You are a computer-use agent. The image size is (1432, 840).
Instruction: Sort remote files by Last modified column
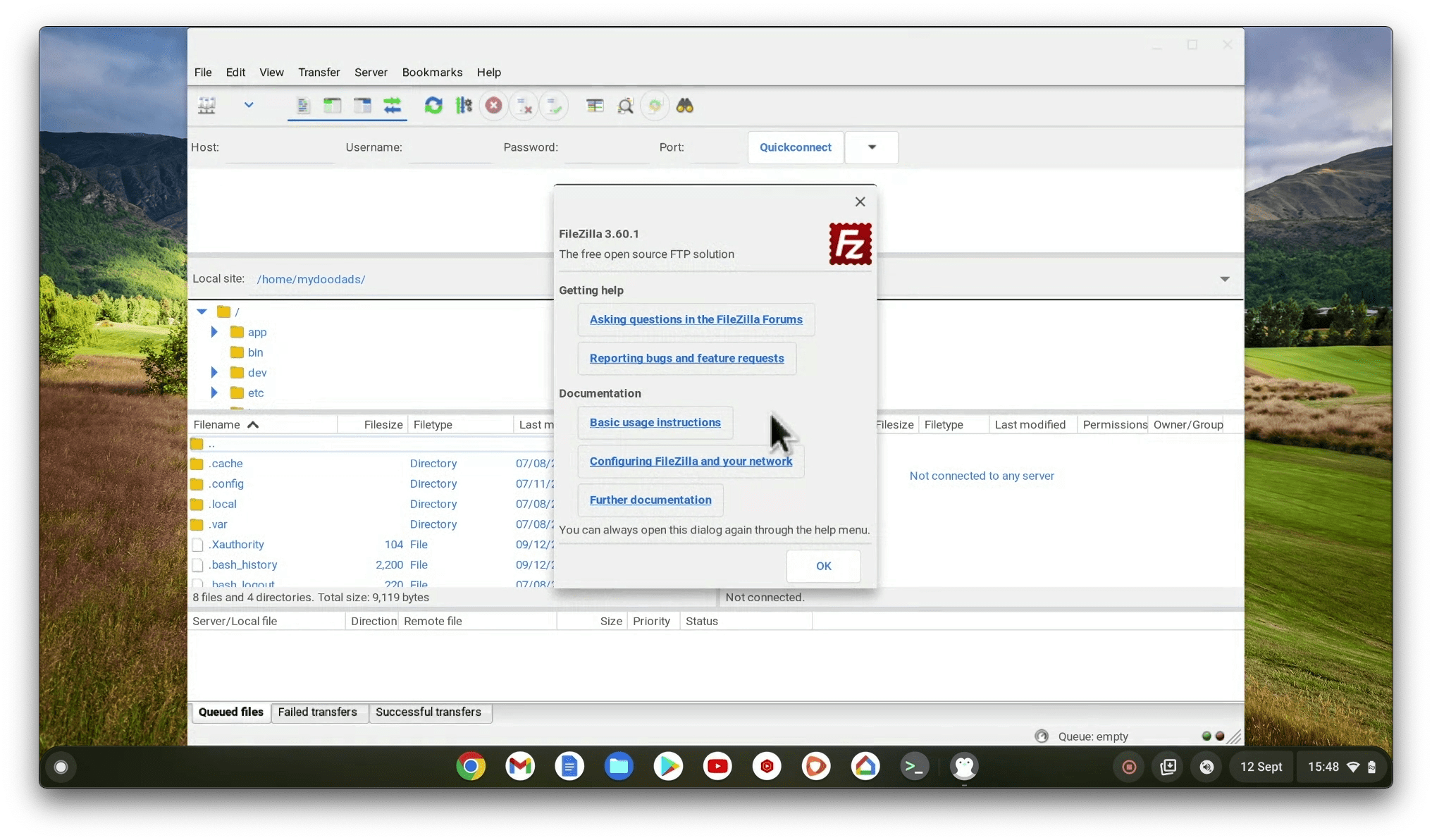[x=1032, y=424]
